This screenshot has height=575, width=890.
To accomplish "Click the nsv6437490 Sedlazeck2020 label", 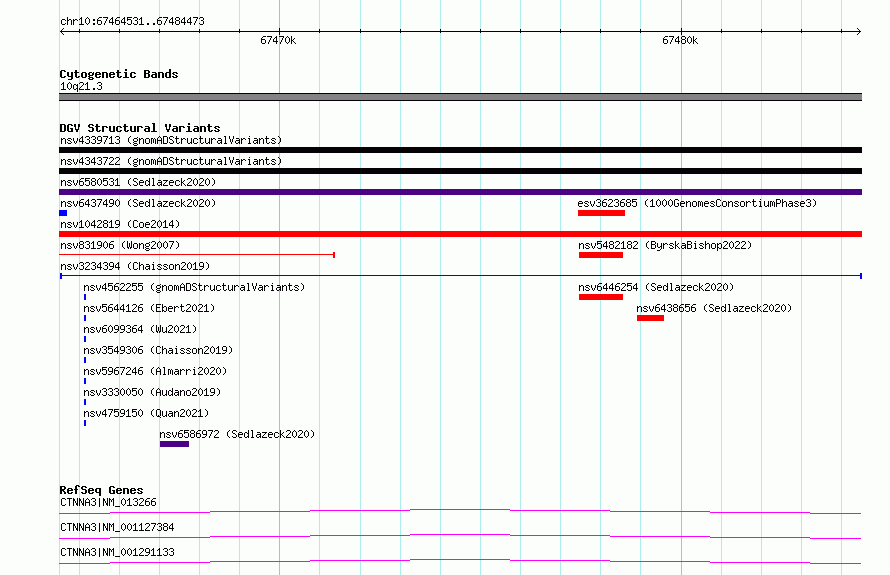I will 138,203.
